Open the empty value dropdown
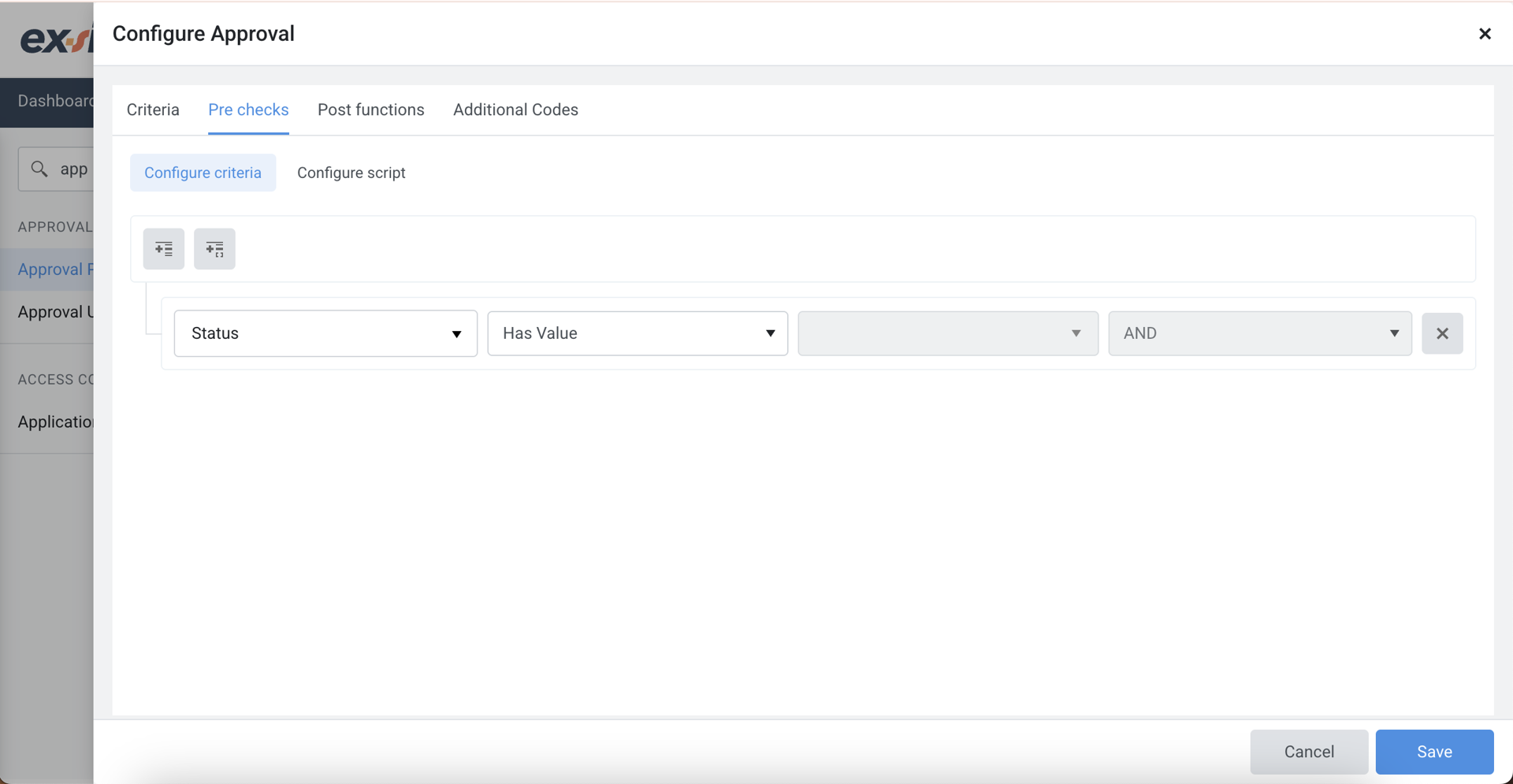1513x784 pixels. [x=948, y=333]
